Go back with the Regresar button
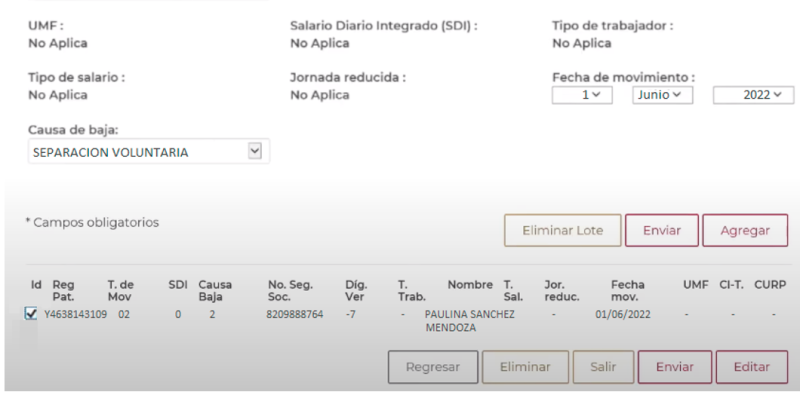This screenshot has height=395, width=800. (x=433, y=367)
